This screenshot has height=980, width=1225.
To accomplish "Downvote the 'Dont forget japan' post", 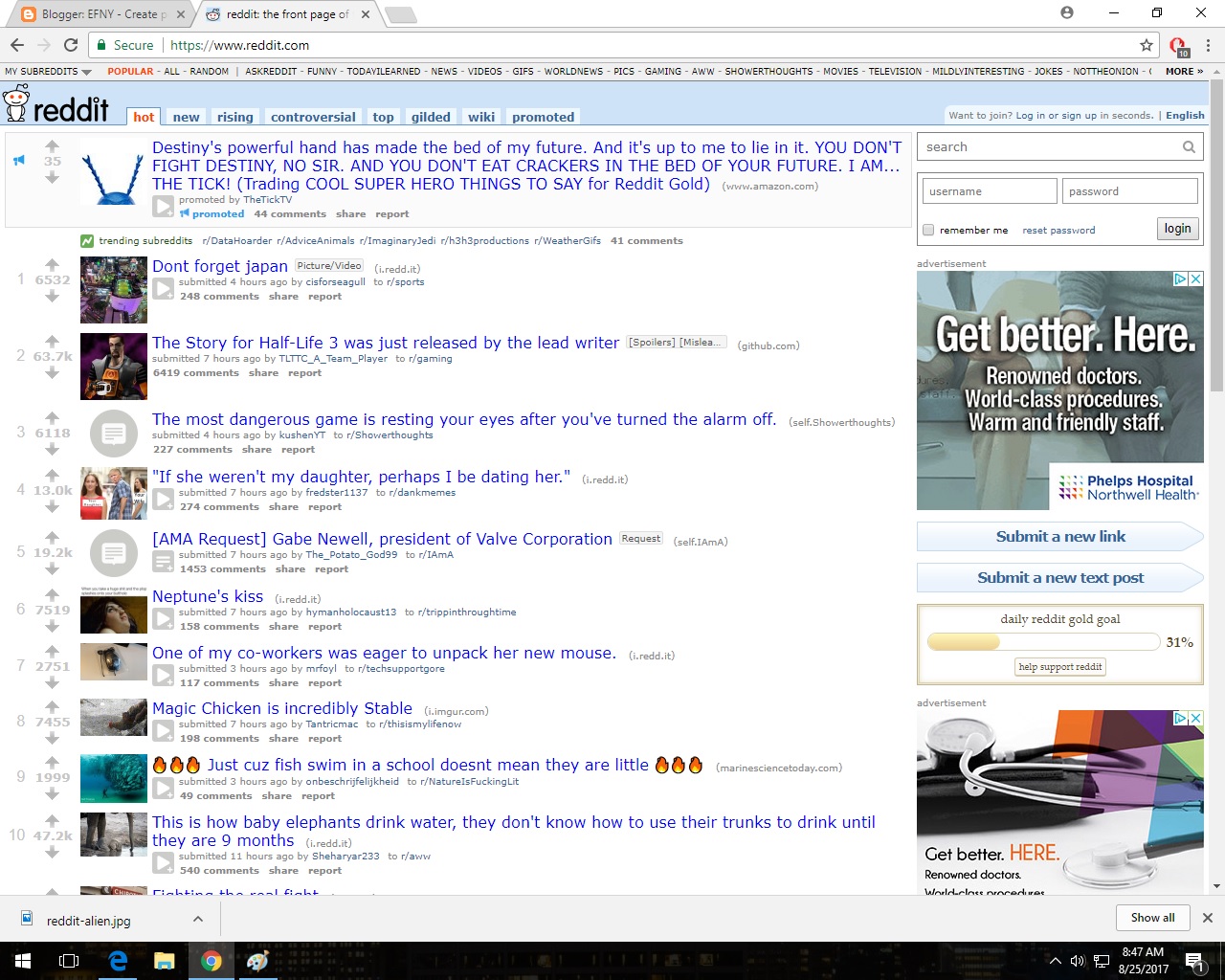I will click(53, 297).
